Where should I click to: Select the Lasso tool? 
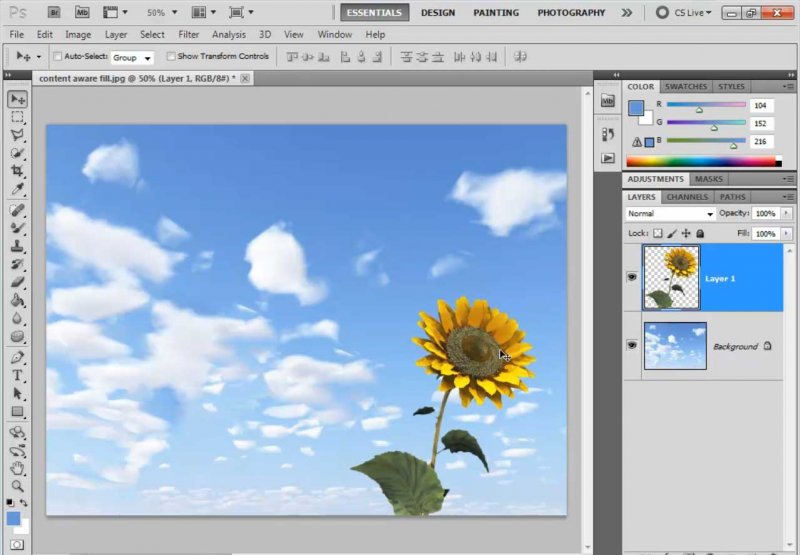pos(17,135)
